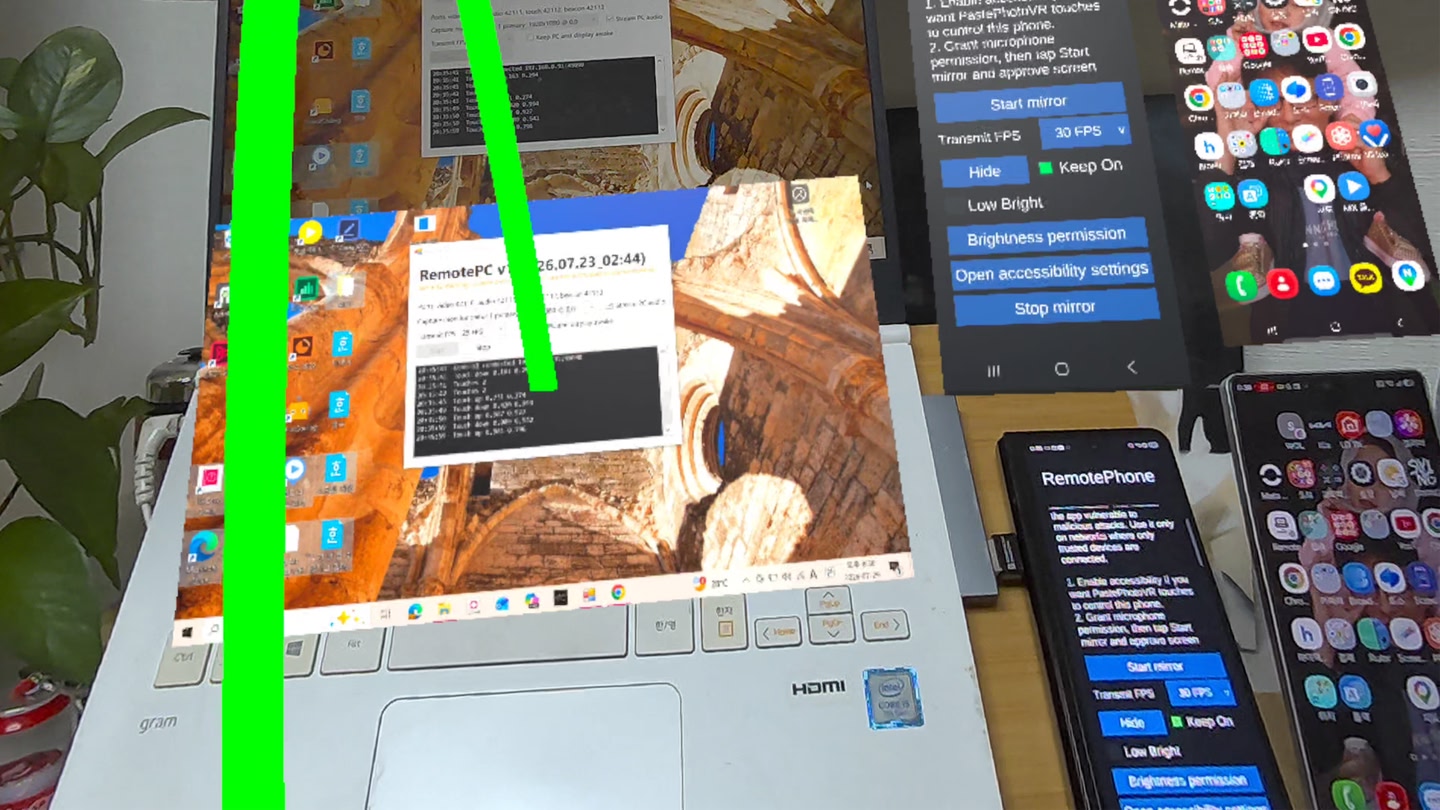Click taskbar Search icon in the floating PC mirror
Screen dimensions: 1440x810
coord(214,629)
